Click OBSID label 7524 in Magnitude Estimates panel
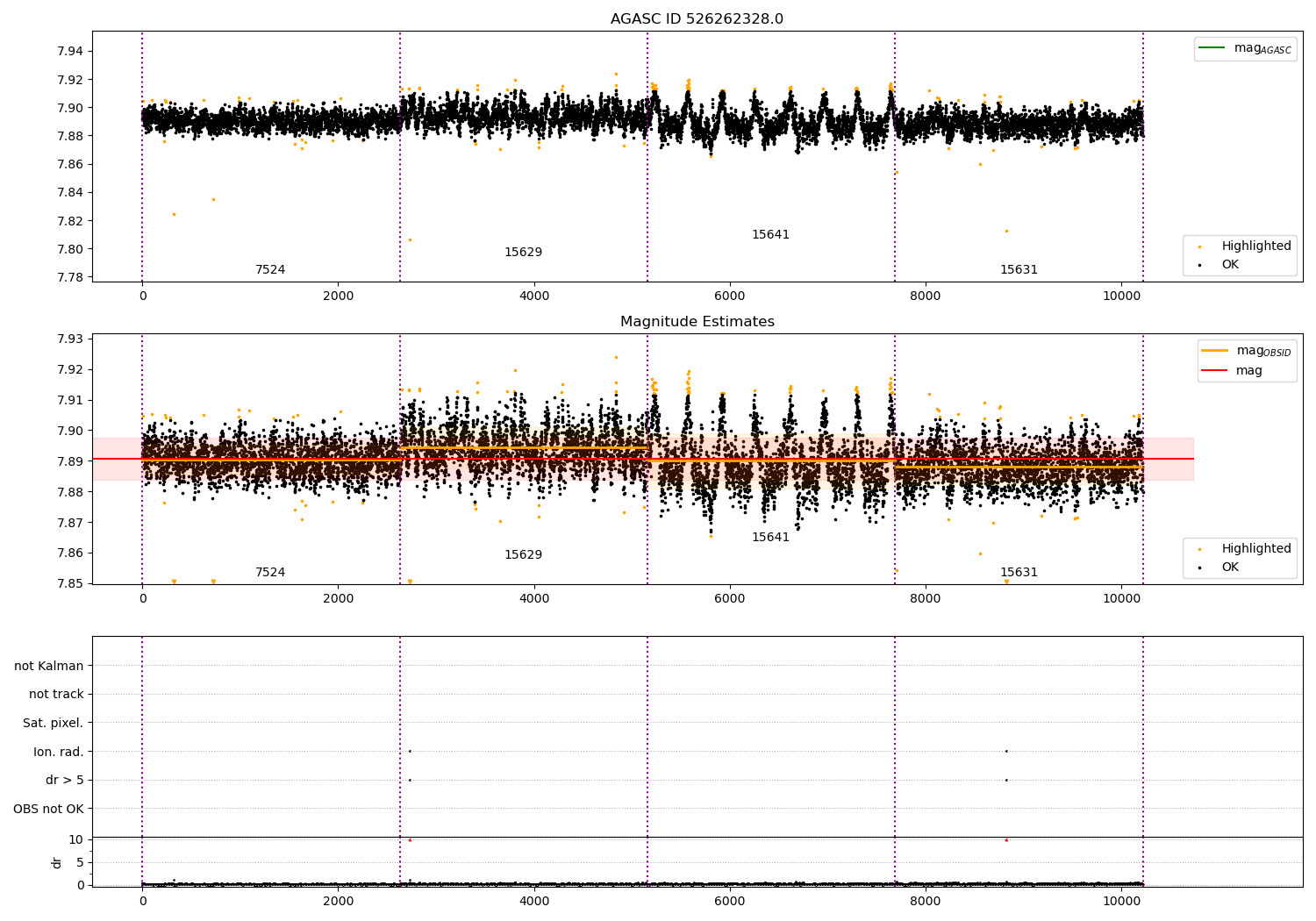Viewport: 1316px width, 921px height. [270, 572]
